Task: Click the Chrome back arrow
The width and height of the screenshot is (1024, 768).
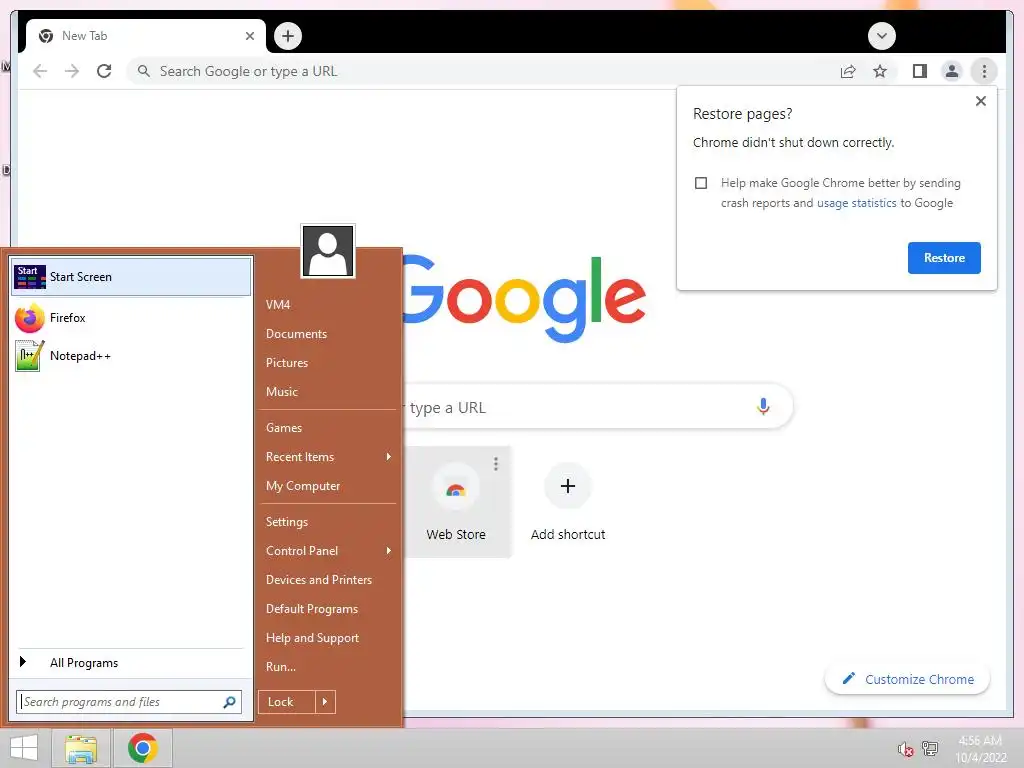Action: pos(40,71)
